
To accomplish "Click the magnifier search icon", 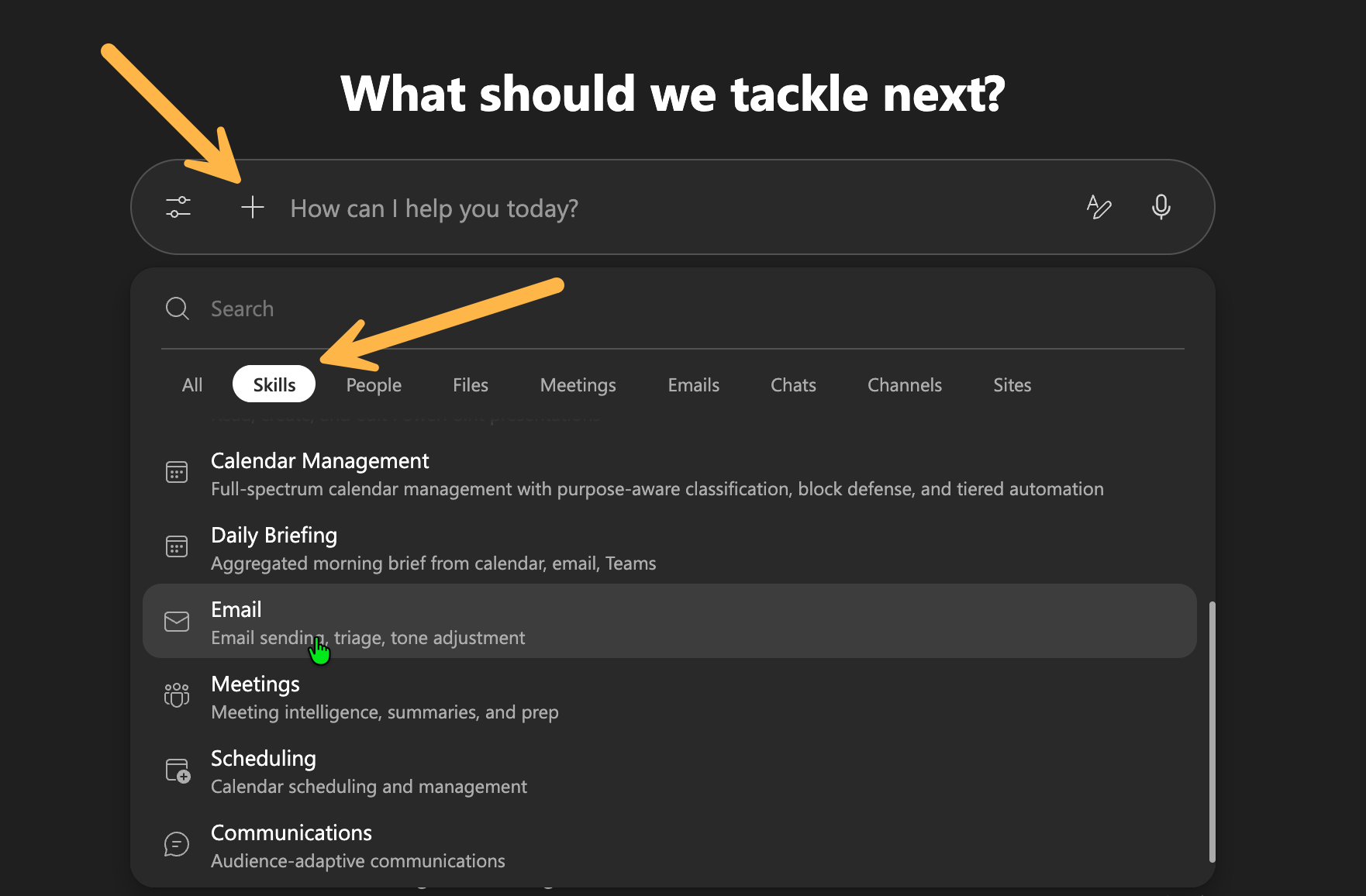I will click(178, 308).
